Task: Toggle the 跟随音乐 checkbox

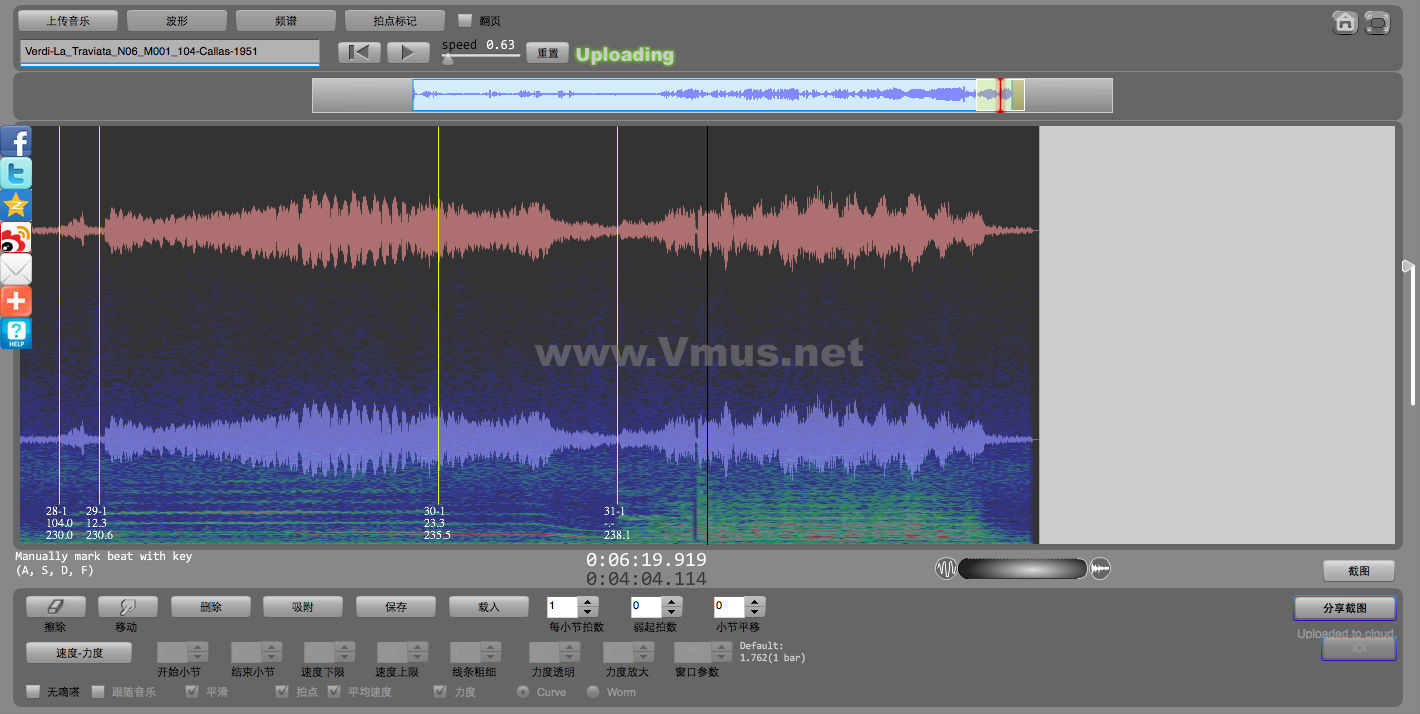Action: point(98,691)
